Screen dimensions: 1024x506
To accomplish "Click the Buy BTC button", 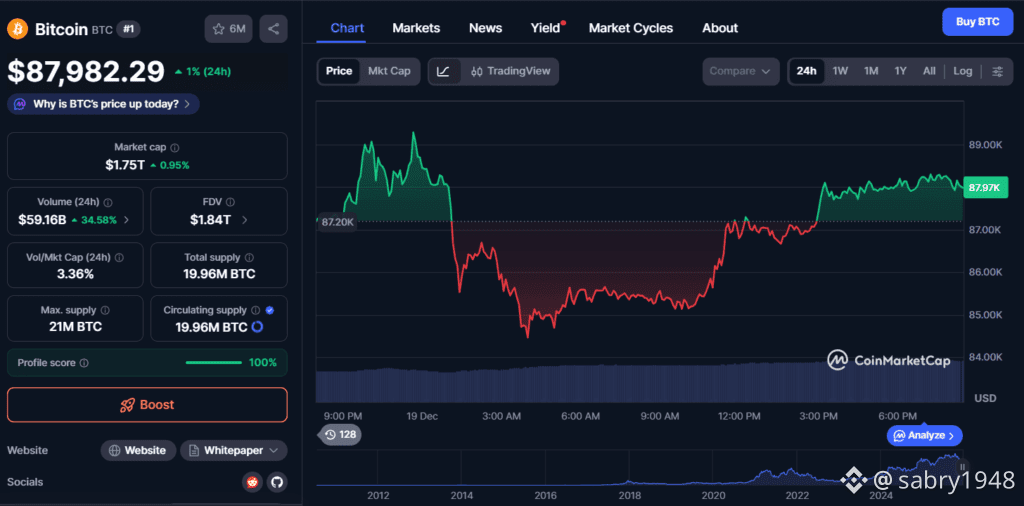I will [x=978, y=22].
